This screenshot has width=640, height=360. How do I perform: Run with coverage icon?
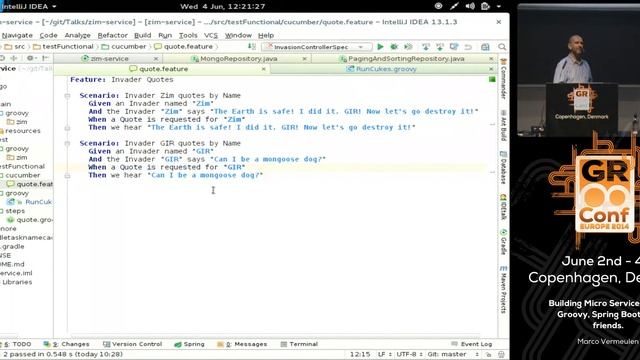(x=408, y=47)
